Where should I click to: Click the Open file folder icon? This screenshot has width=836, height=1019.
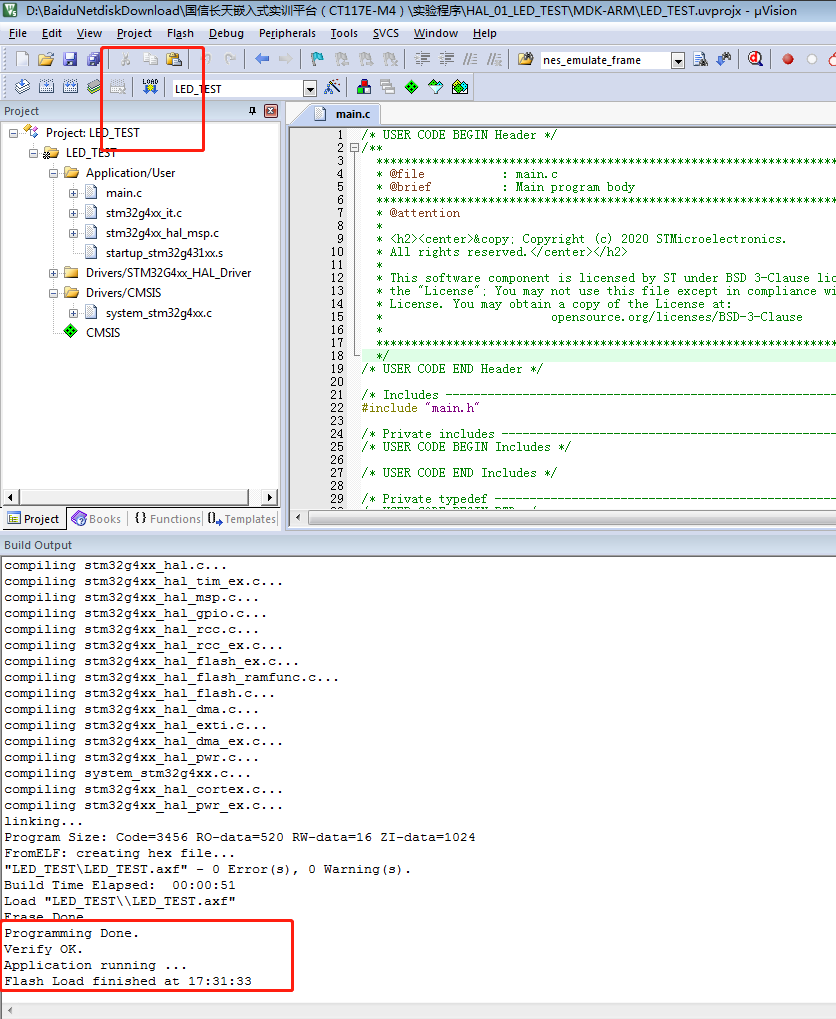click(46, 60)
